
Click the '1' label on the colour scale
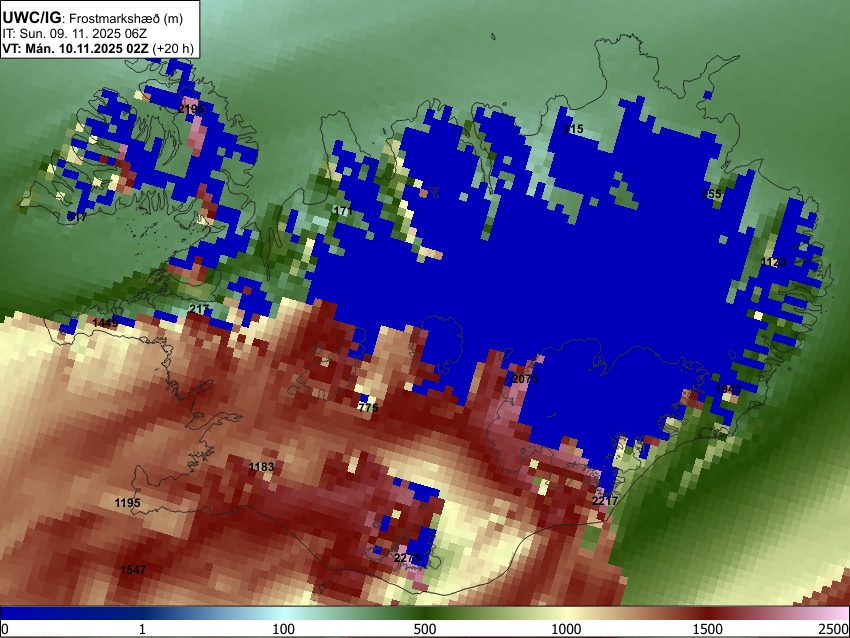pyautogui.click(x=142, y=629)
